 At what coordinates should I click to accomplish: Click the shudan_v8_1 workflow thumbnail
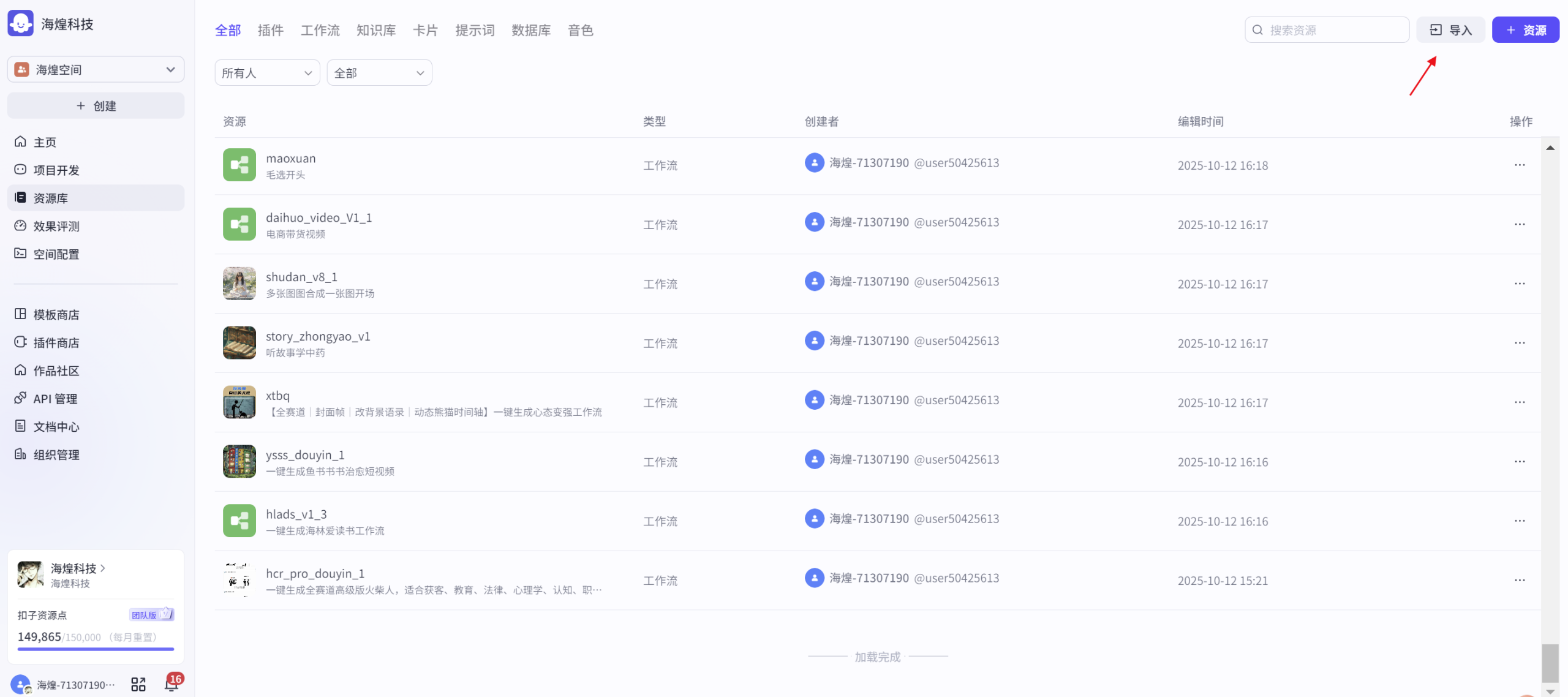[239, 283]
